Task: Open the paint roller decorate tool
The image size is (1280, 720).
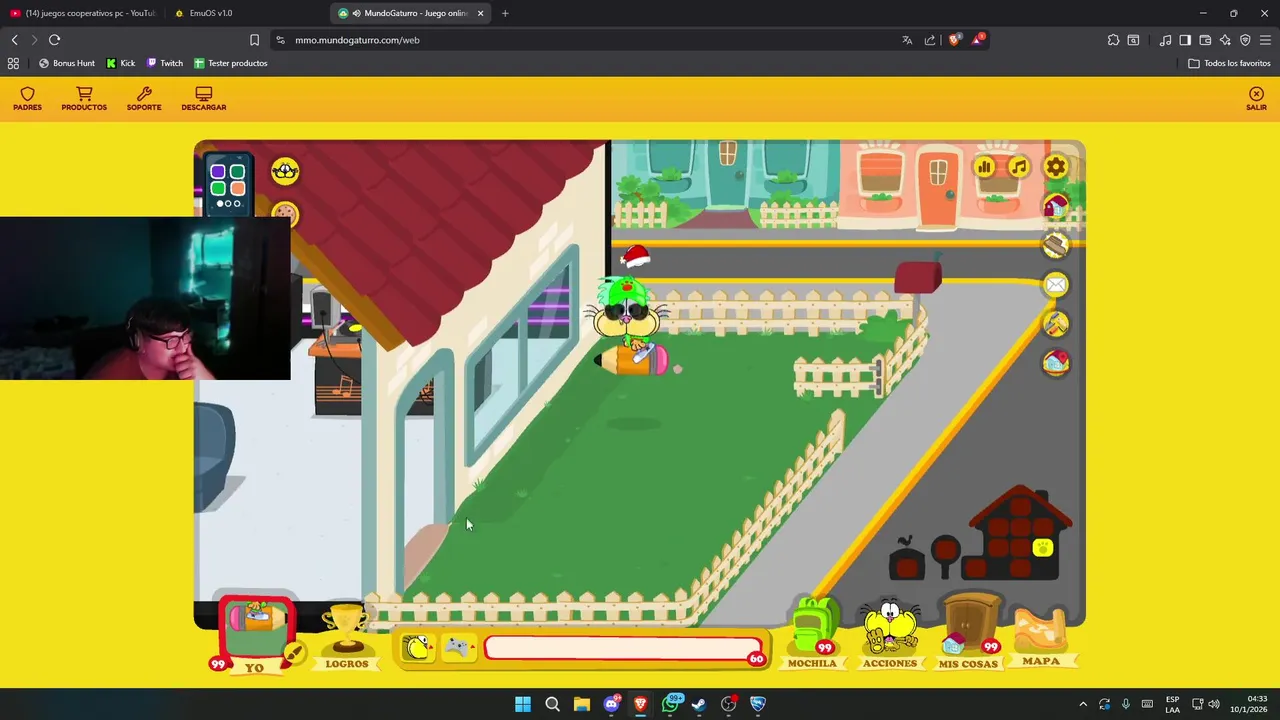Action: coord(1056,324)
